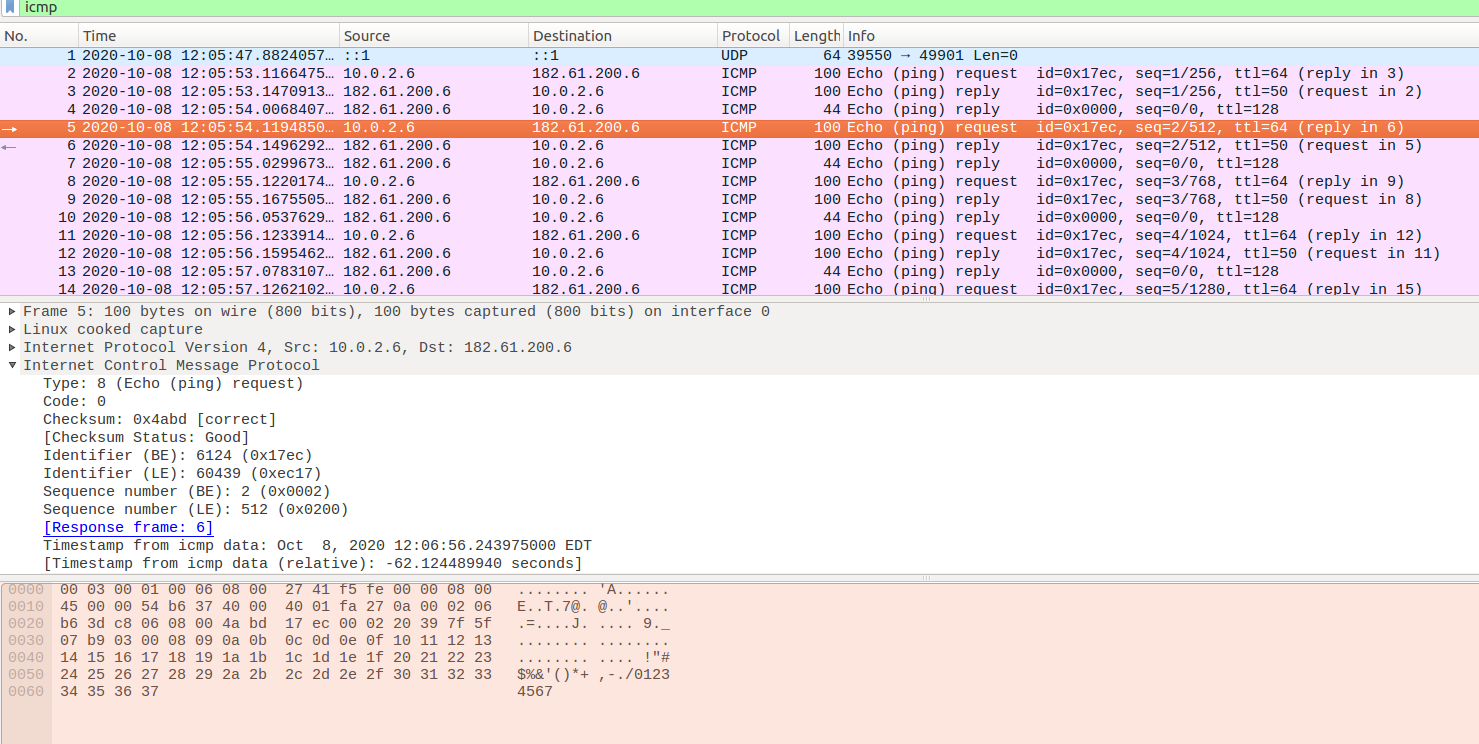Select packet 1 UDP row
This screenshot has height=744, width=1479.
click(x=739, y=56)
